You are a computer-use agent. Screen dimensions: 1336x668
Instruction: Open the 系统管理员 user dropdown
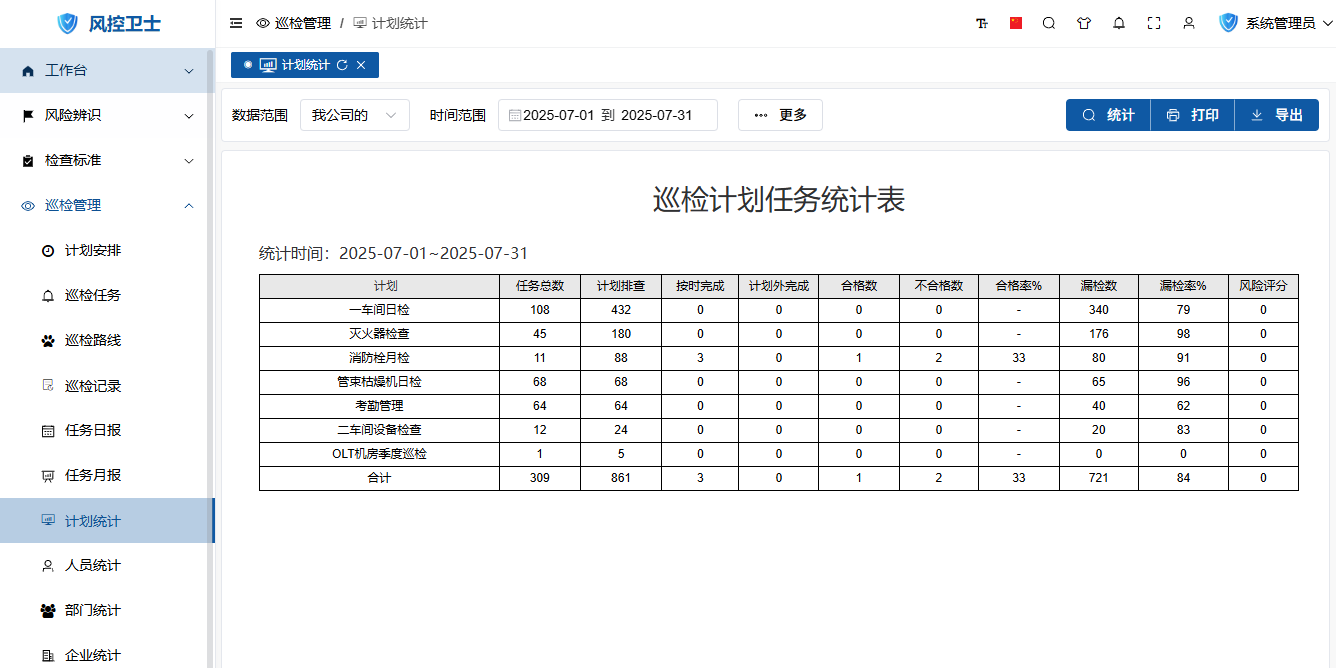pyautogui.click(x=1277, y=23)
